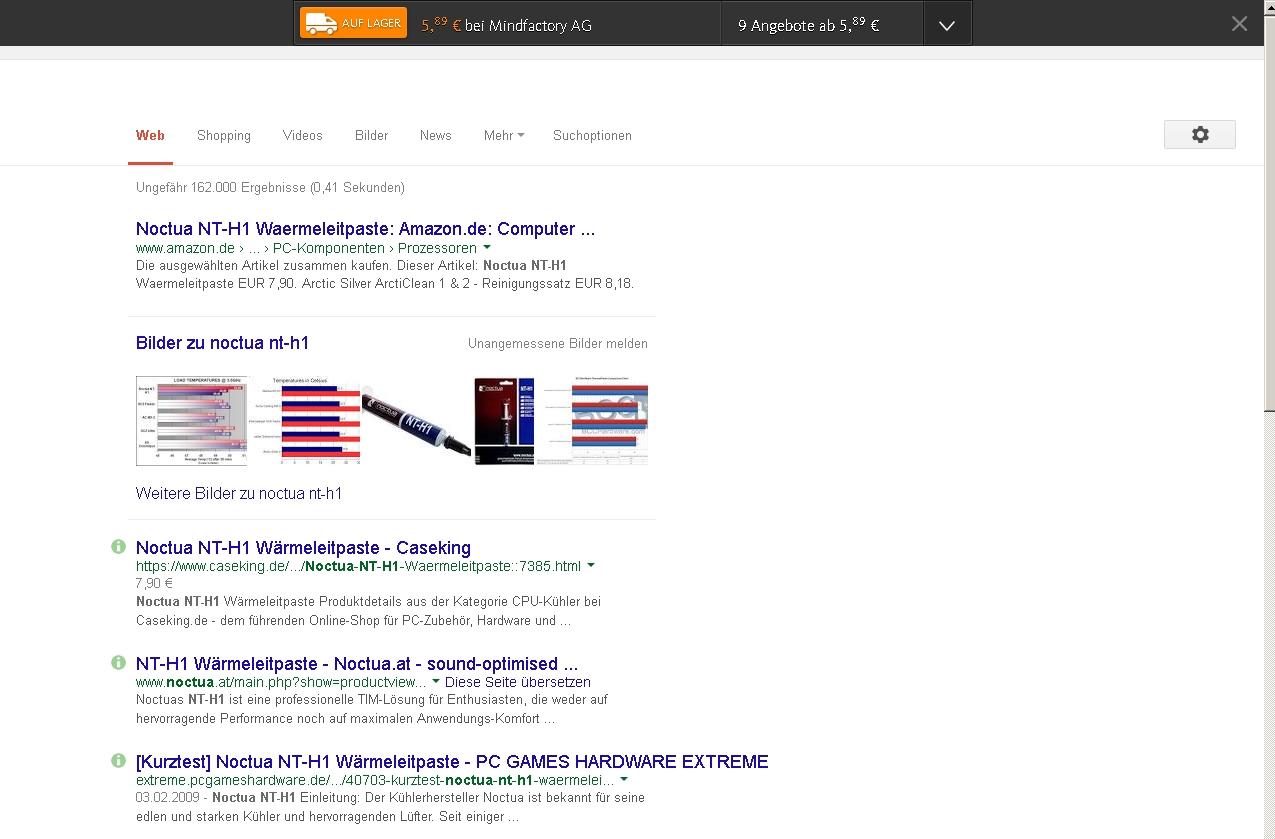Expand the offers bar chevron dropdown

(x=947, y=26)
